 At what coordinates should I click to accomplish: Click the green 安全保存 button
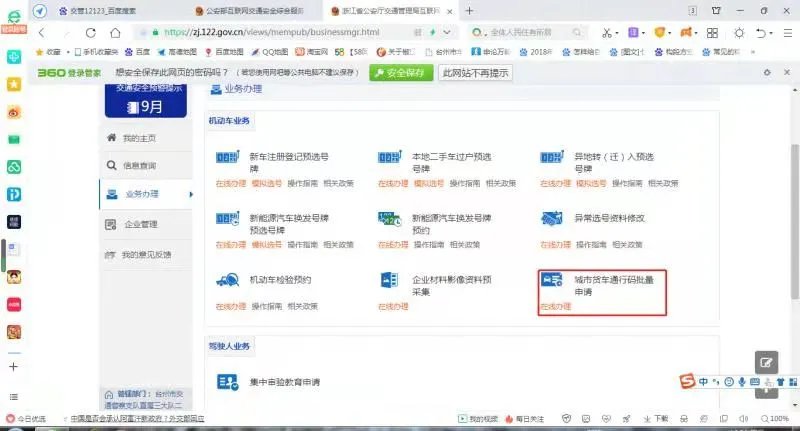point(401,73)
